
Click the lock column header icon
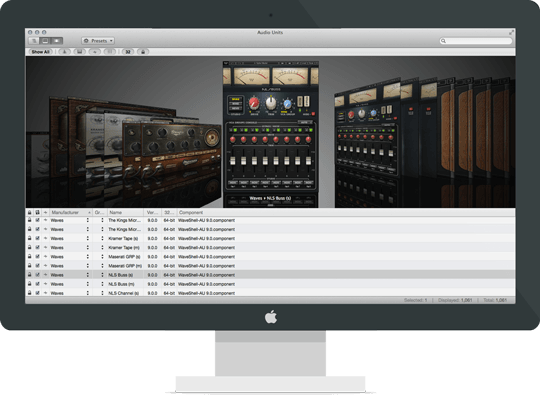[x=30, y=212]
